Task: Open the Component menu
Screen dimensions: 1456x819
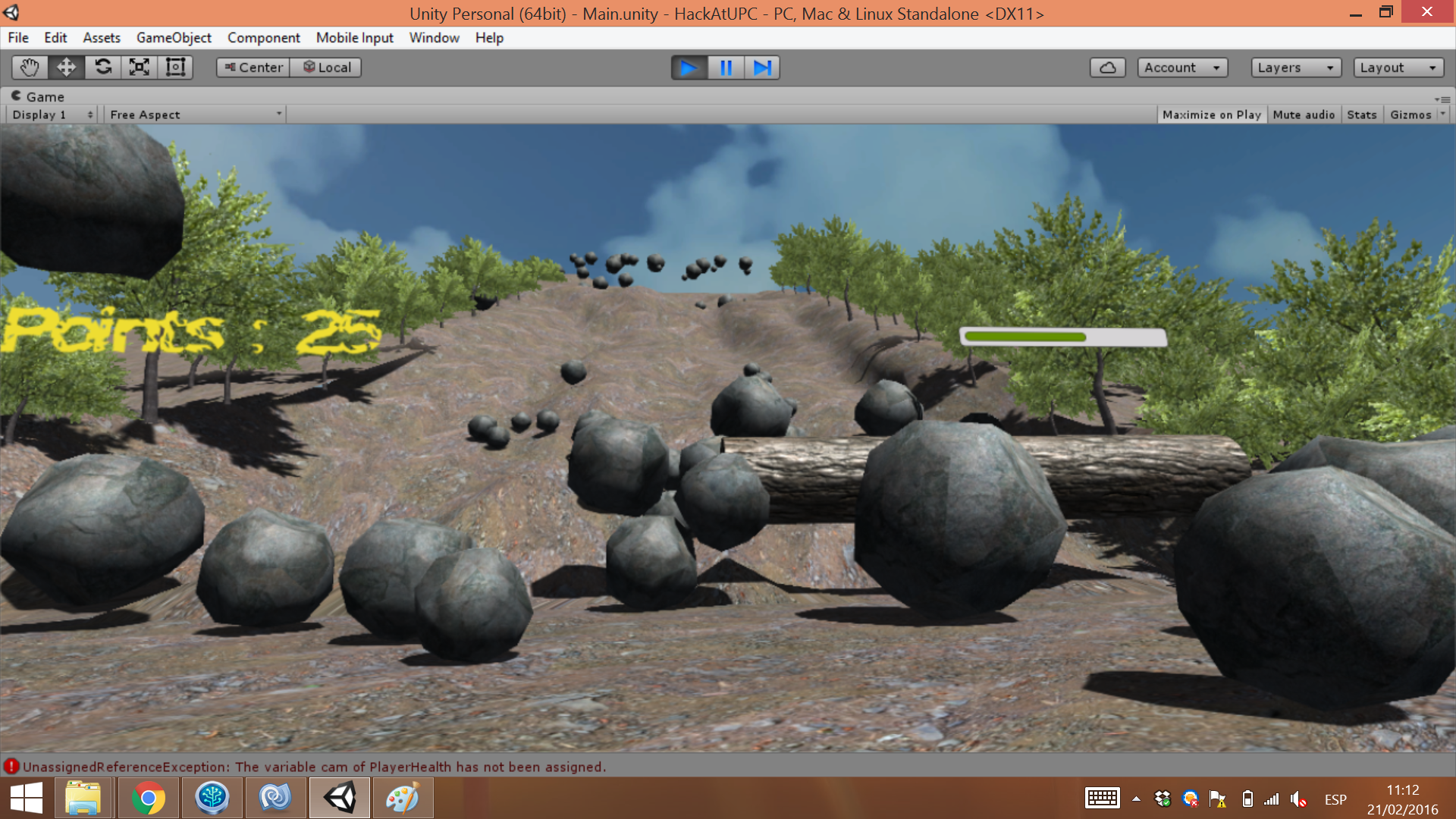Action: 263,38
